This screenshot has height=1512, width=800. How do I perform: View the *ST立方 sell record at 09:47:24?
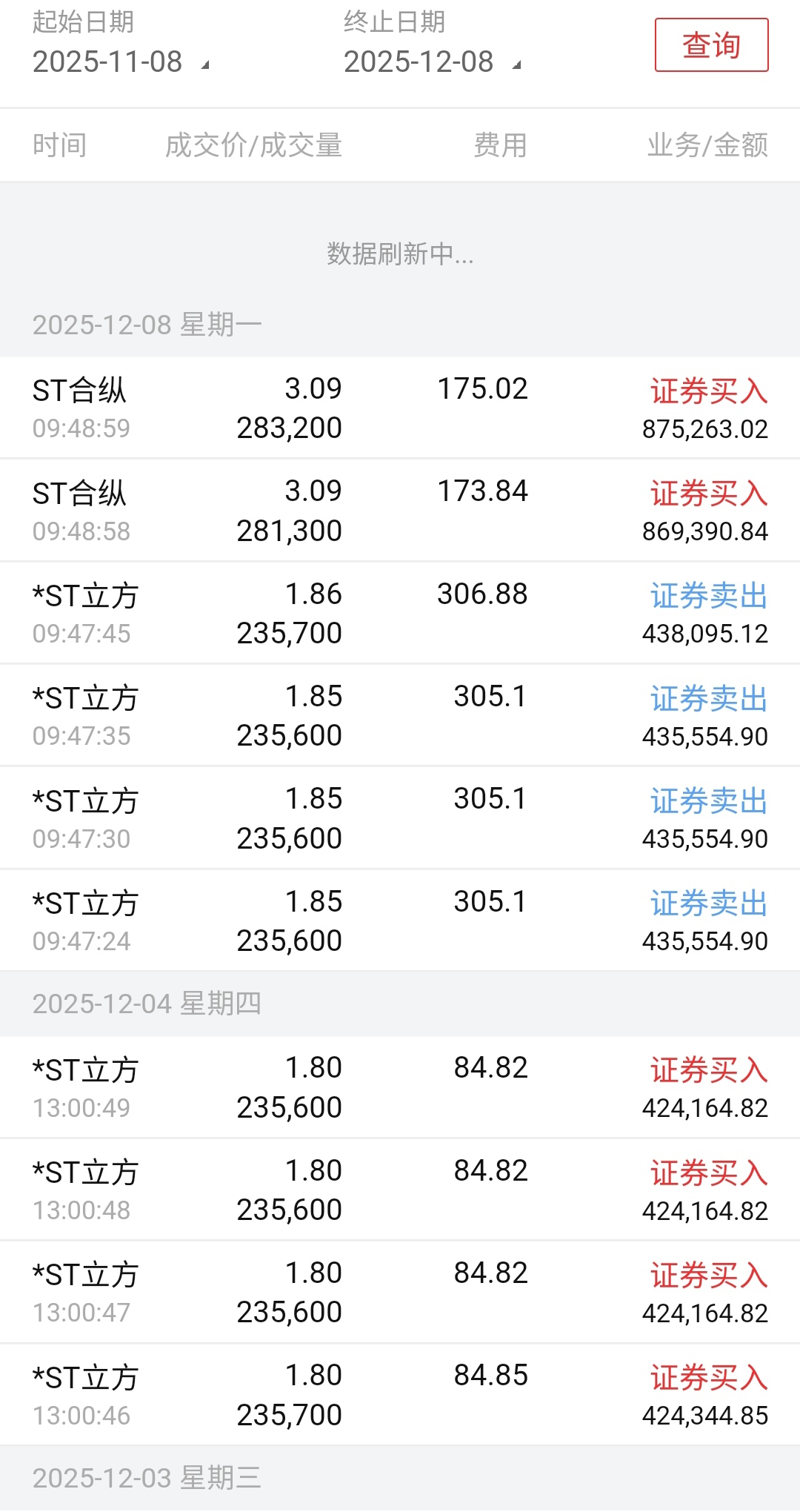click(400, 921)
